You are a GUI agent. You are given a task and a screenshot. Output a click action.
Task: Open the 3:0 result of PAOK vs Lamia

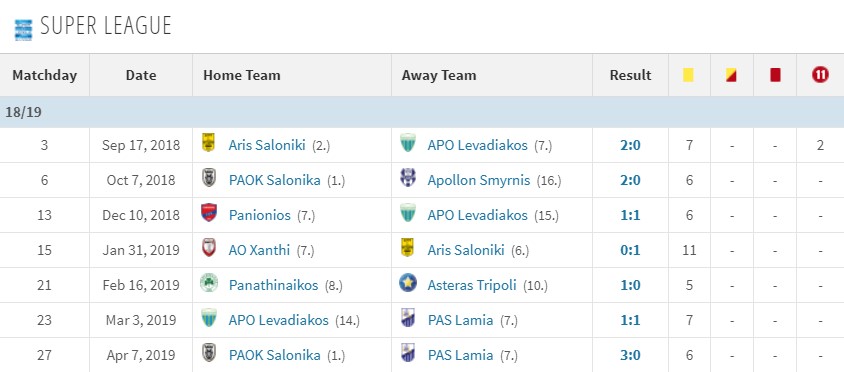(x=630, y=355)
